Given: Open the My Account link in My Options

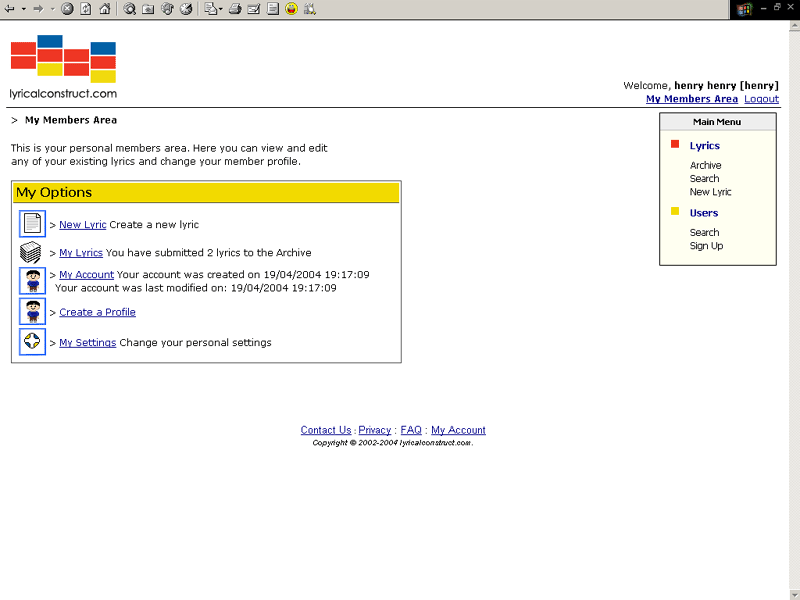Looking at the screenshot, I should (86, 274).
